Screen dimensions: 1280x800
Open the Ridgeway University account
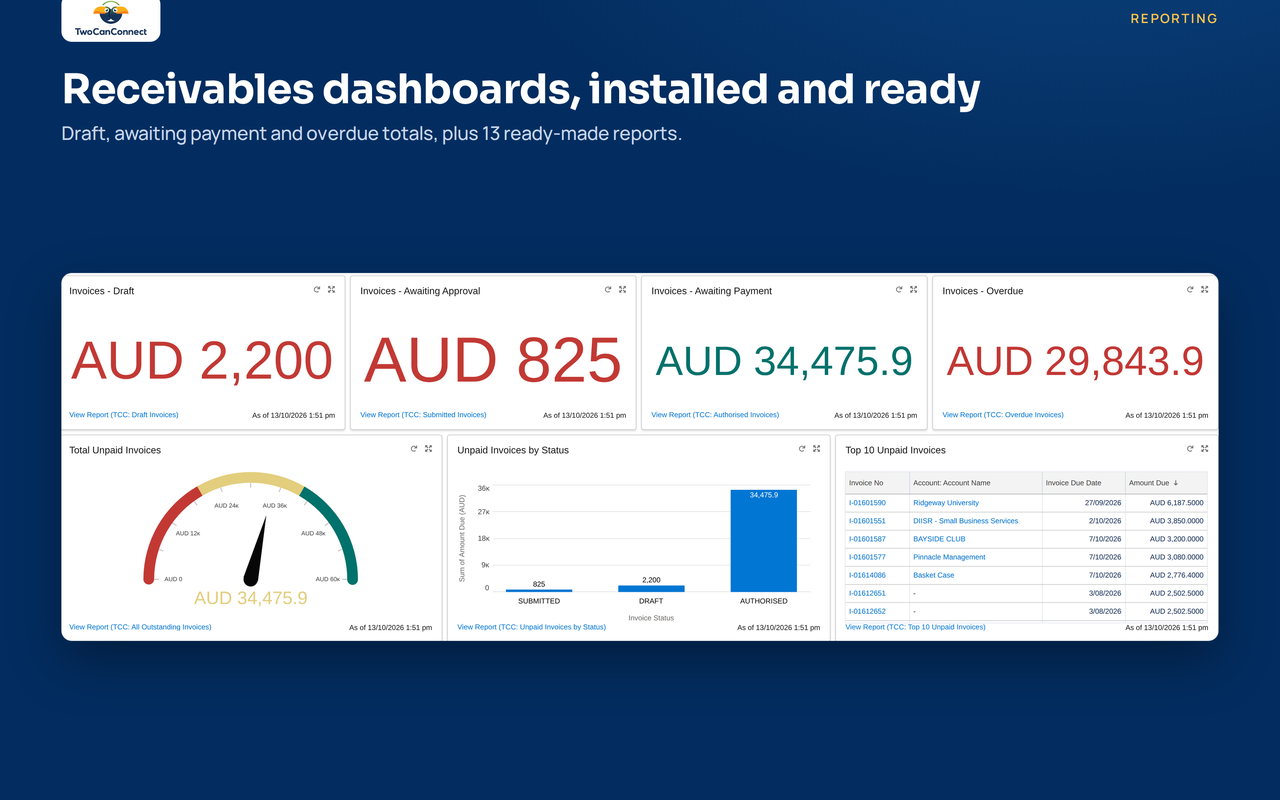pos(946,503)
